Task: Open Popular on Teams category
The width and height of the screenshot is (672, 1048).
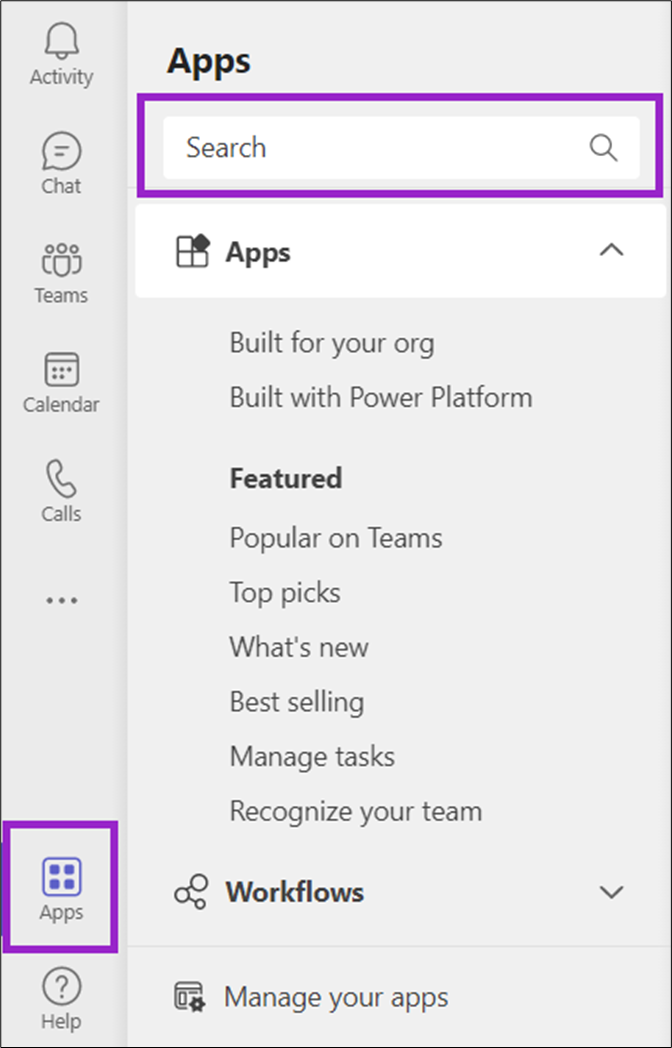Action: [x=336, y=537]
